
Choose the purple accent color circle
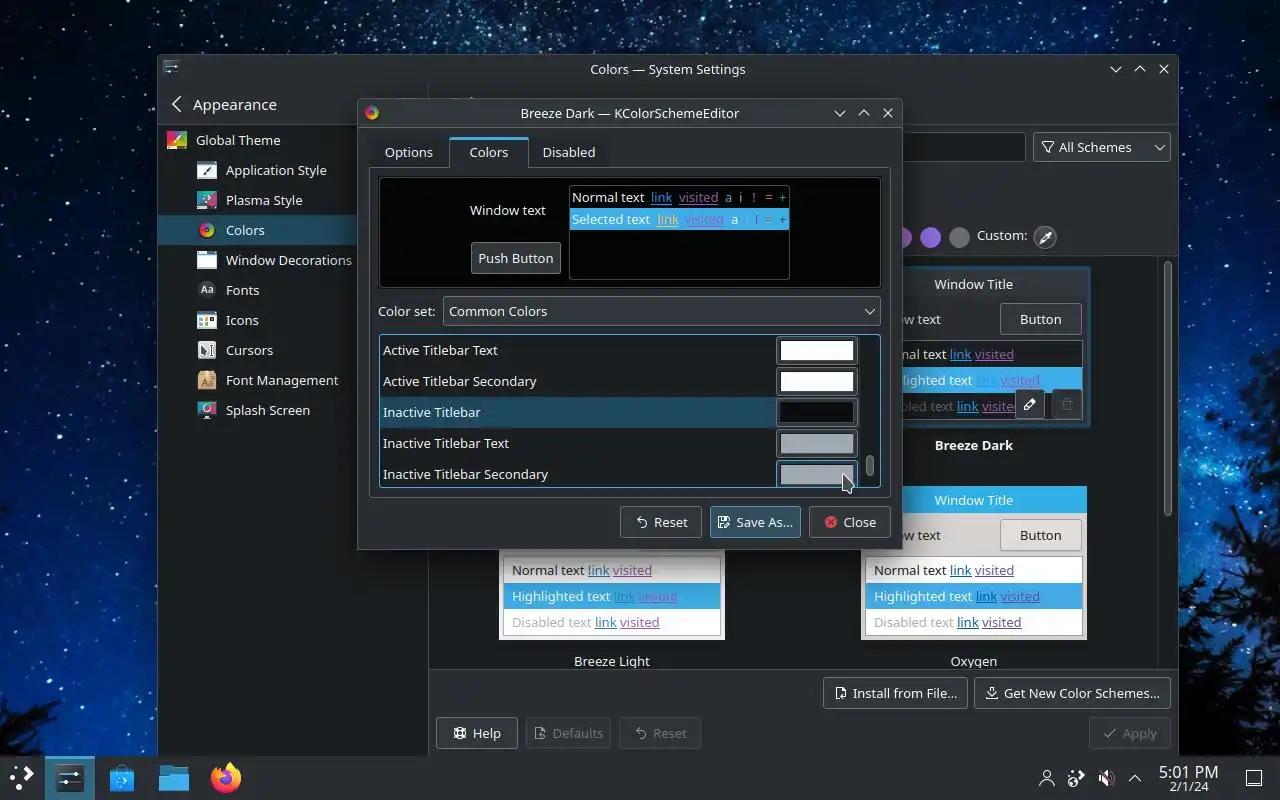point(930,237)
